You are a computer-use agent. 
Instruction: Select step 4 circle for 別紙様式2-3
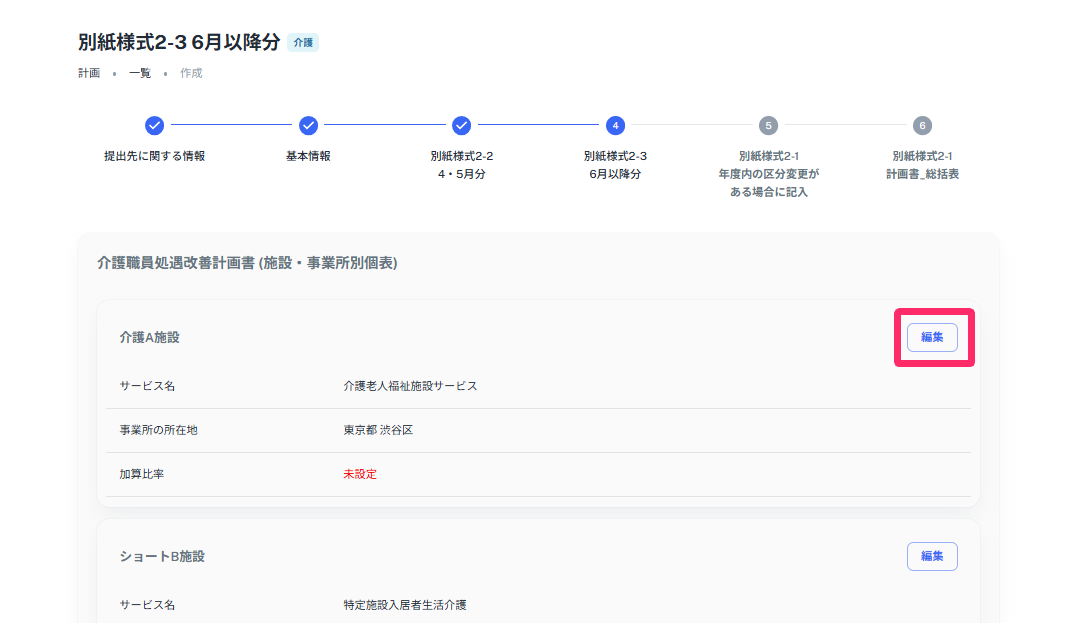pyautogui.click(x=615, y=126)
